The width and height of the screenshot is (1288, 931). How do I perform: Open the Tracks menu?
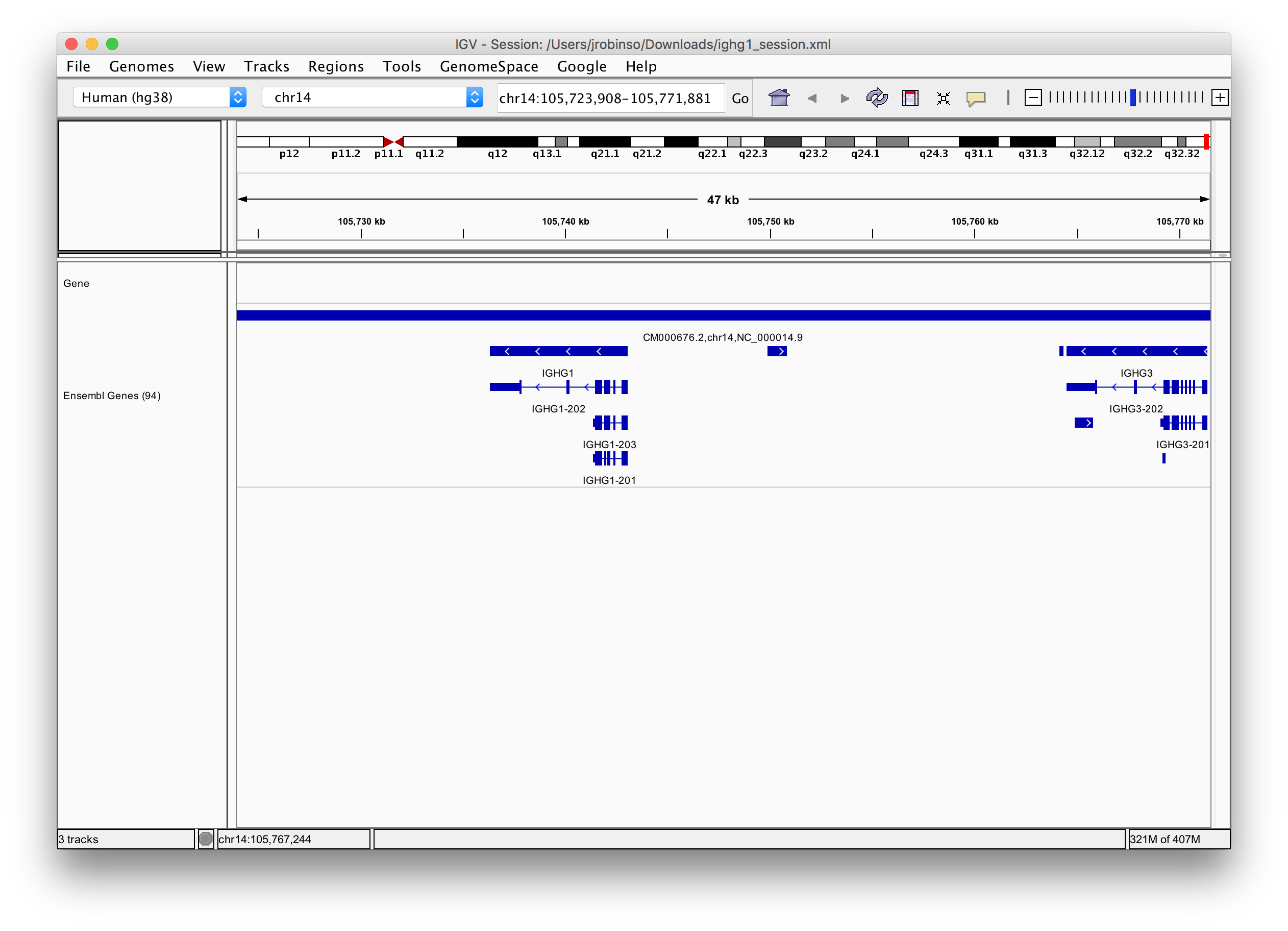tap(266, 66)
